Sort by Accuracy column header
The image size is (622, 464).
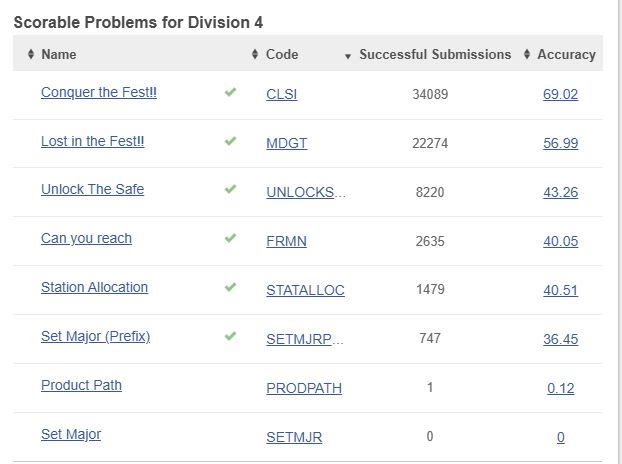click(x=565, y=54)
